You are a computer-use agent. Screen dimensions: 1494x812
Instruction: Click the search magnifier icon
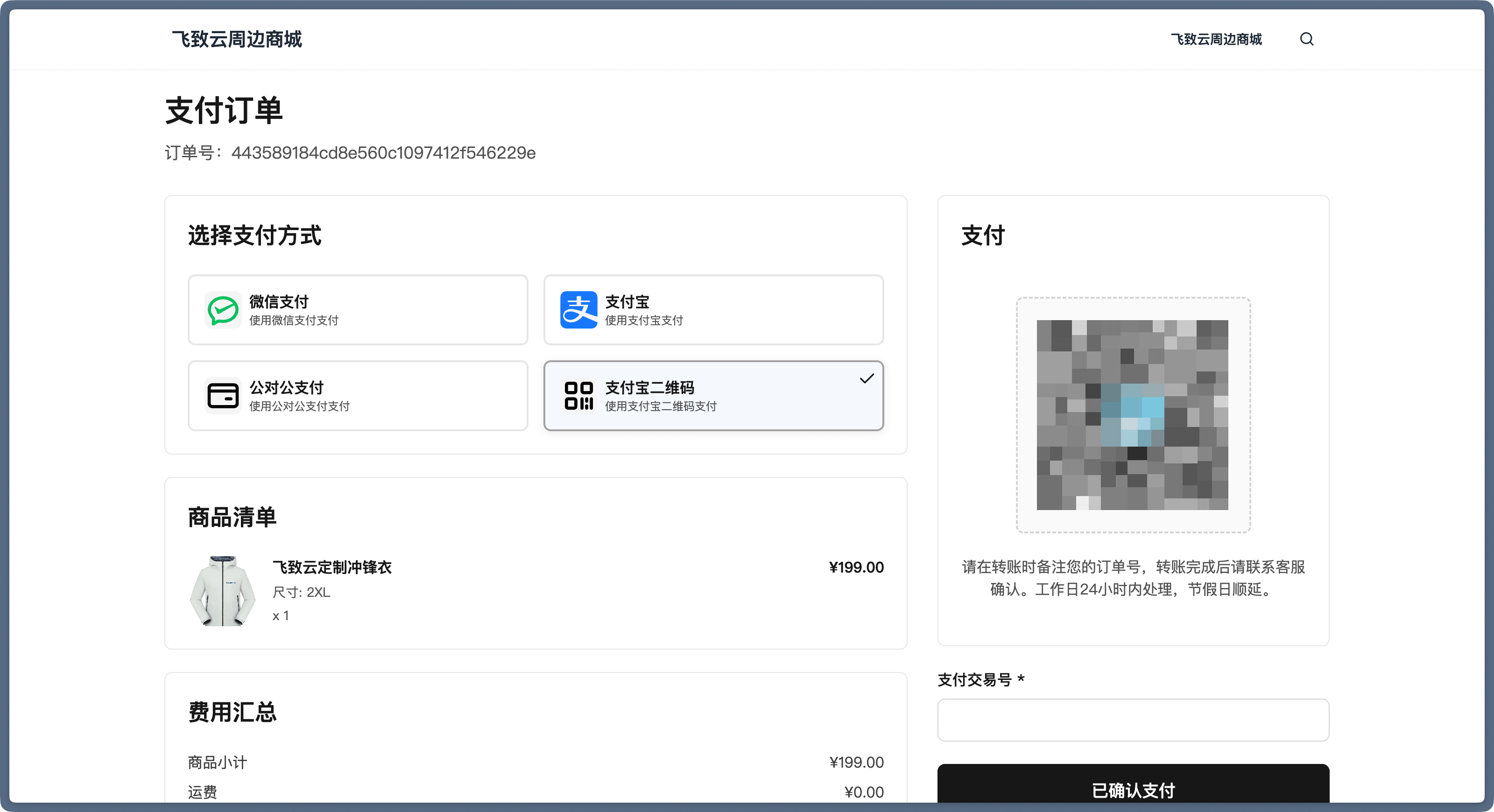(1306, 39)
